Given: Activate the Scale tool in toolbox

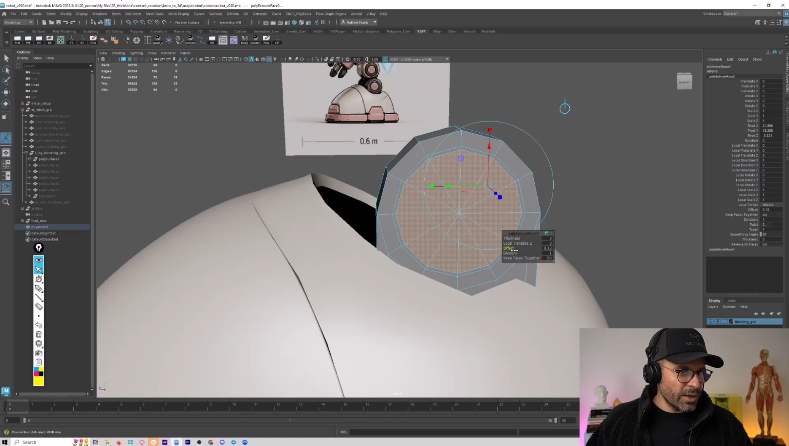Looking at the screenshot, I should point(6,115).
